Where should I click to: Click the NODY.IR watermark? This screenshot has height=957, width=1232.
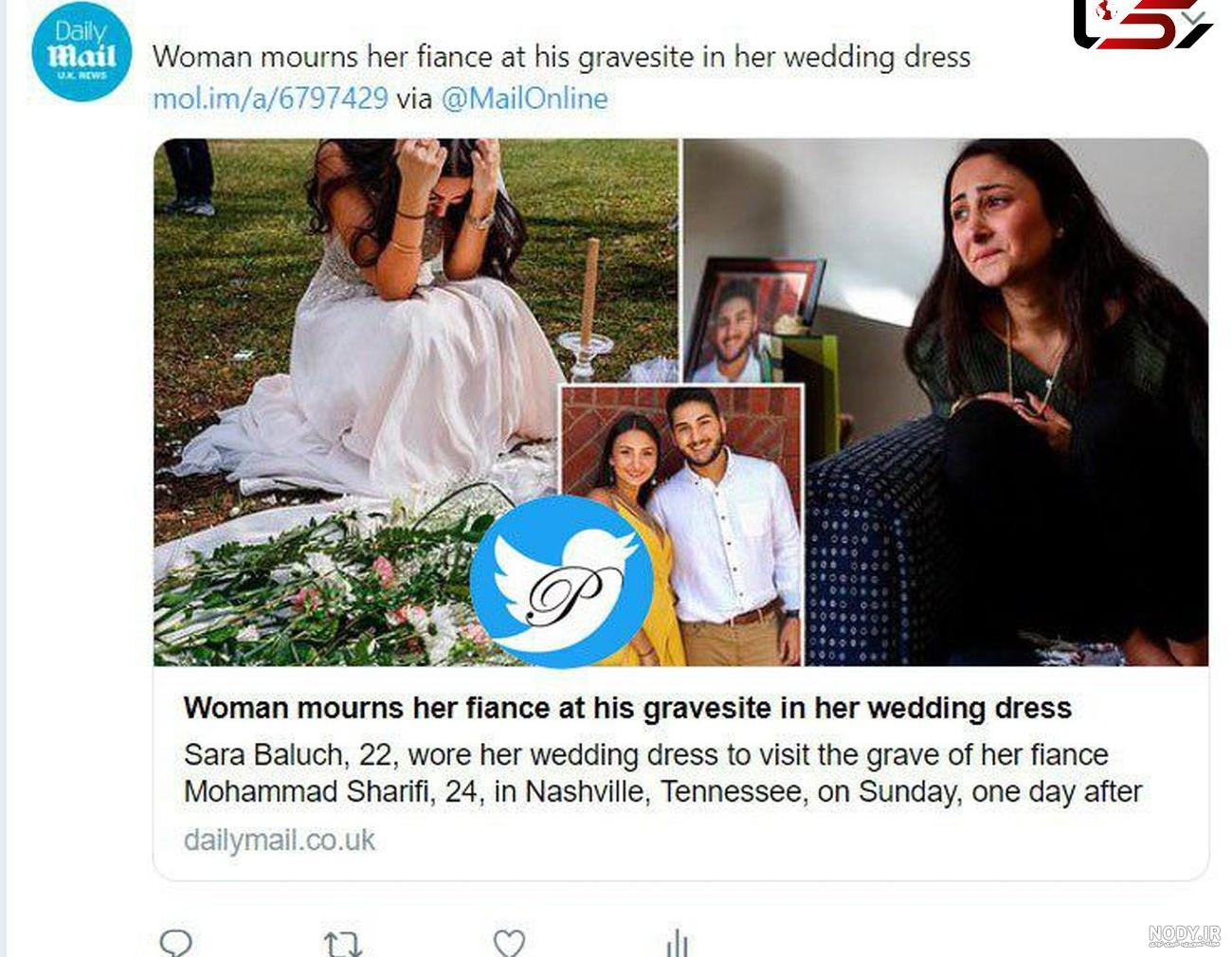pos(1184,935)
